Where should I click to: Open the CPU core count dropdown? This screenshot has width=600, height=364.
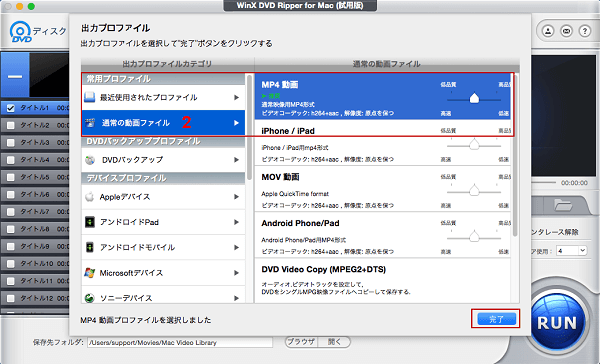tap(571, 251)
